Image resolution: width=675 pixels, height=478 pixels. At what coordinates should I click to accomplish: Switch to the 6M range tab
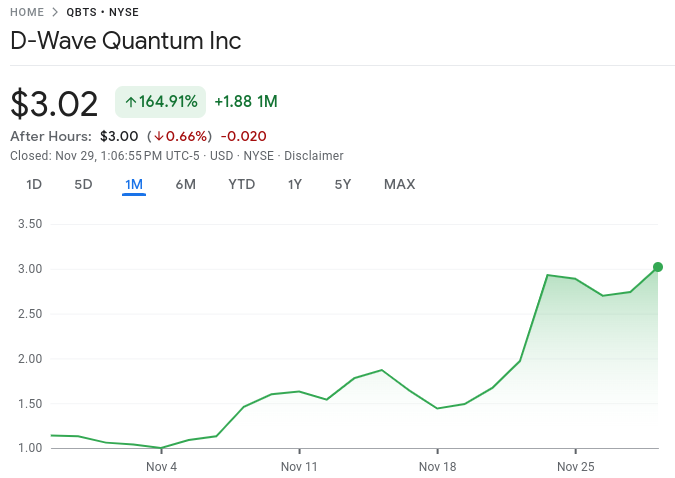coord(185,184)
